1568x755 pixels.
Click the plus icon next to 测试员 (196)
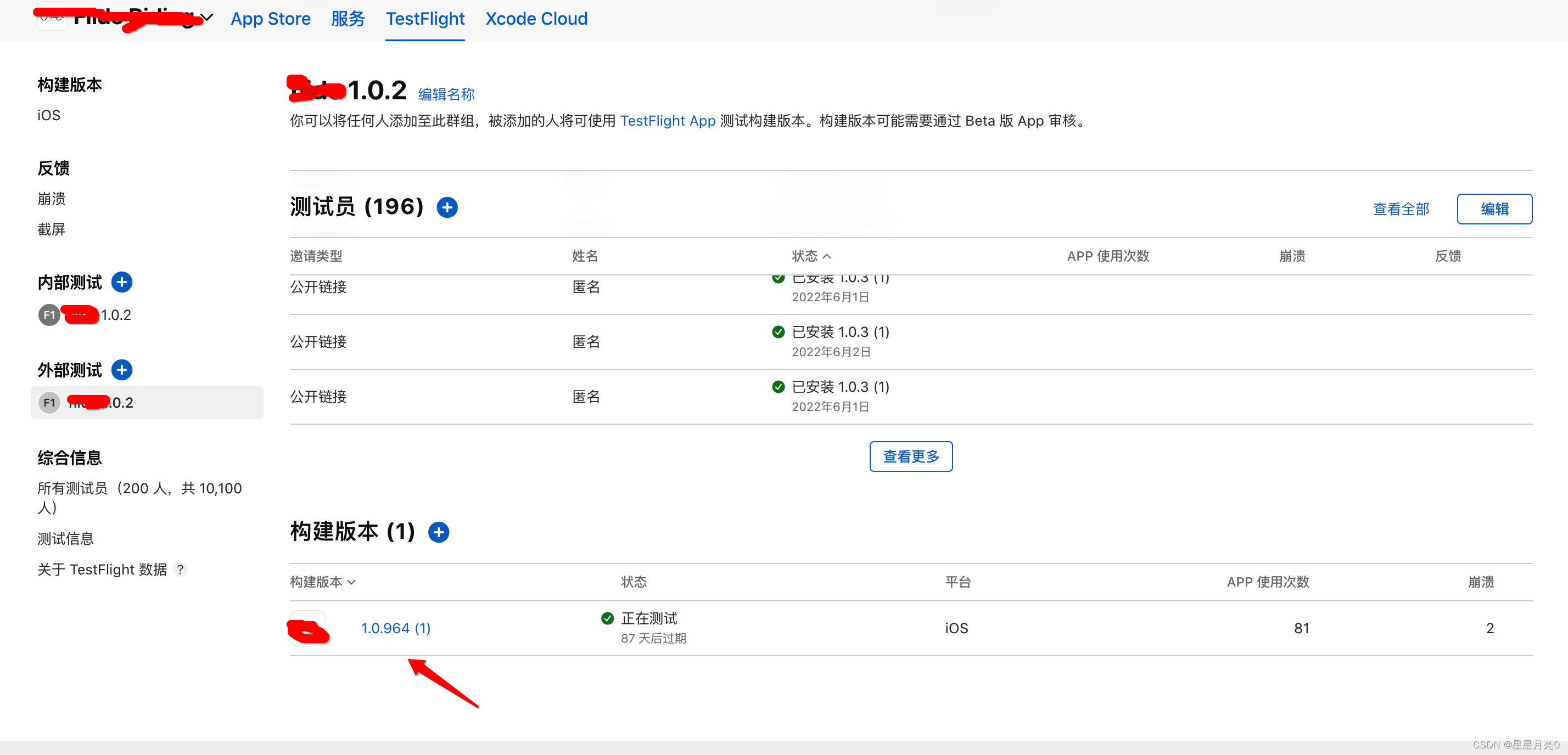click(x=447, y=207)
